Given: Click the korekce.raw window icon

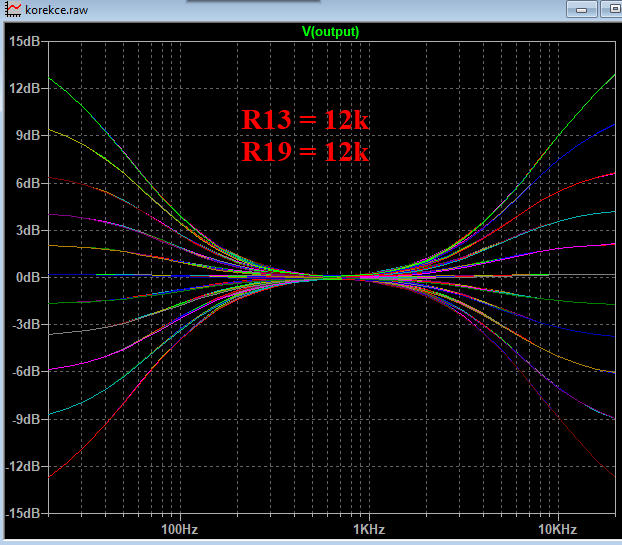Looking at the screenshot, I should 13,9.
